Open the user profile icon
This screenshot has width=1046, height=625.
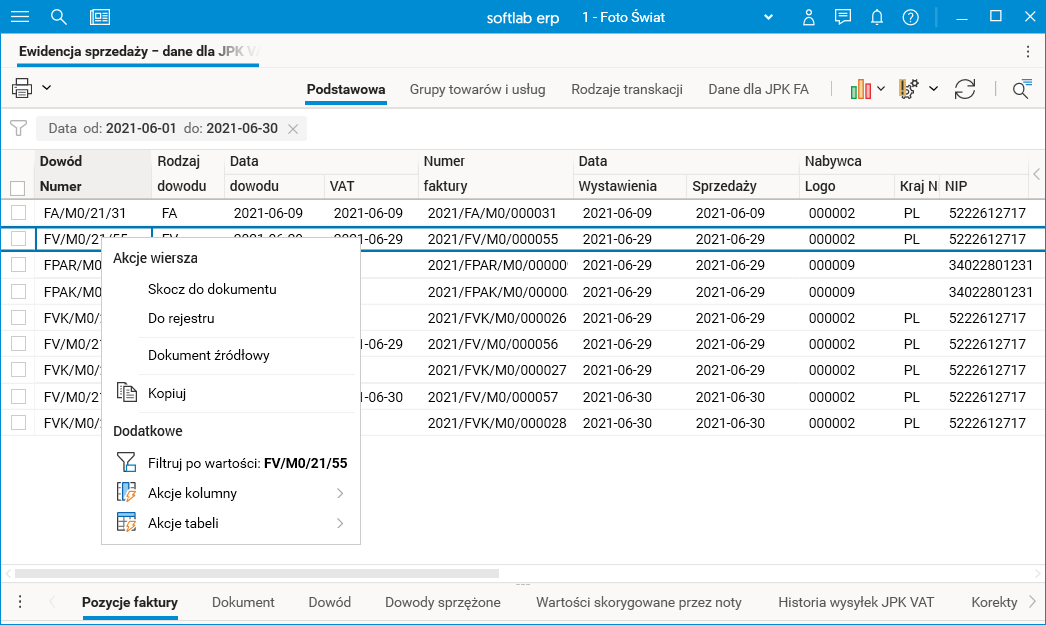(x=809, y=17)
